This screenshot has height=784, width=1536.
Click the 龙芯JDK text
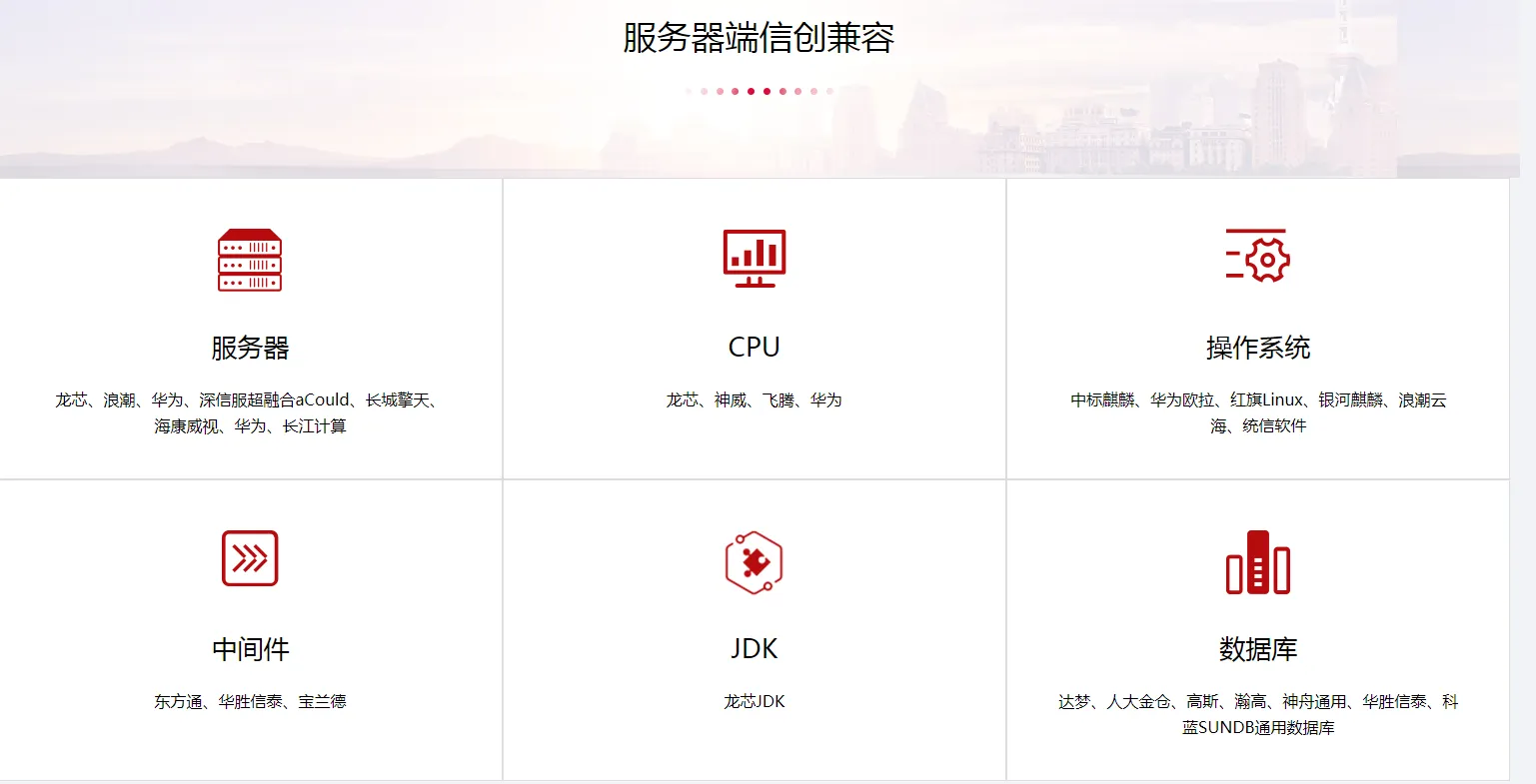coord(754,701)
